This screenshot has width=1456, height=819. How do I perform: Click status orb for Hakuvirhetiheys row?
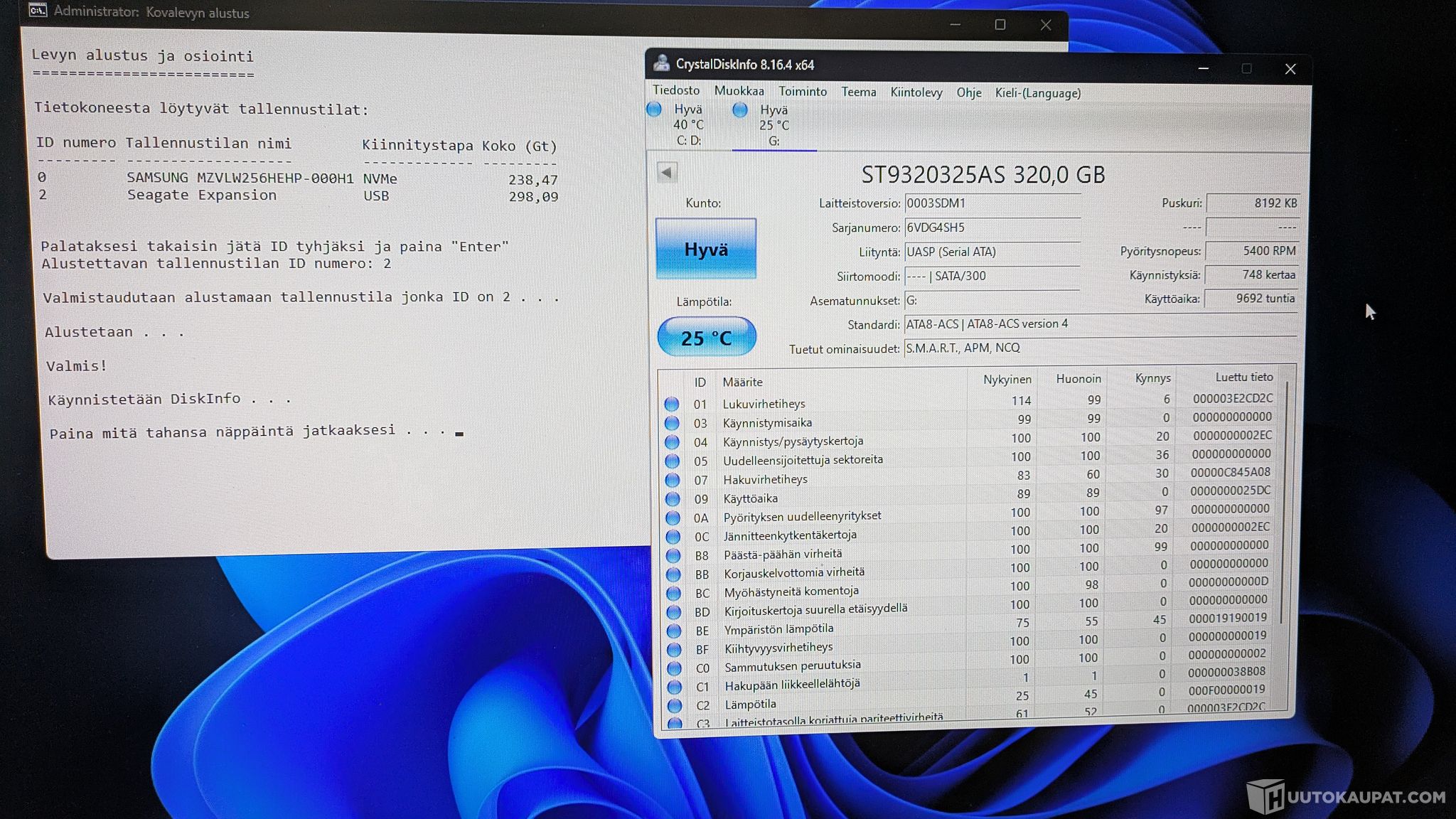672,480
